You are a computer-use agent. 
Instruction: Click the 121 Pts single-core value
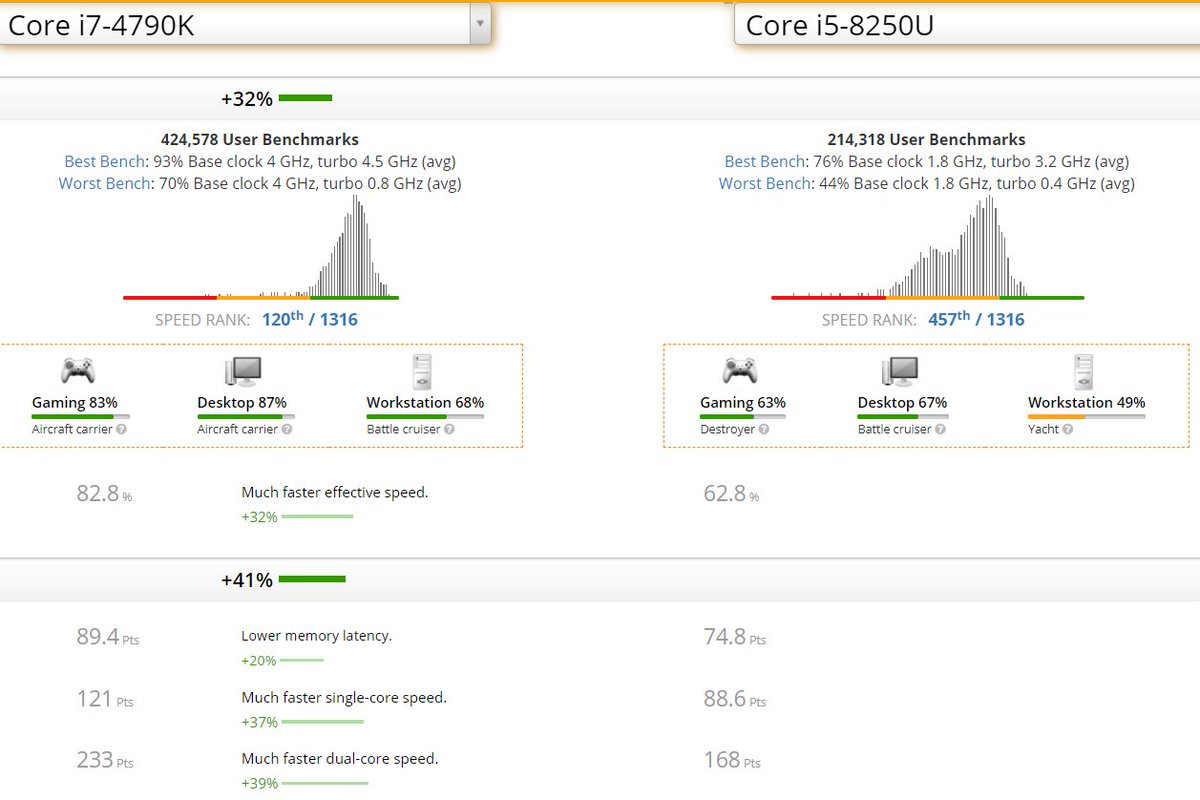coord(105,699)
